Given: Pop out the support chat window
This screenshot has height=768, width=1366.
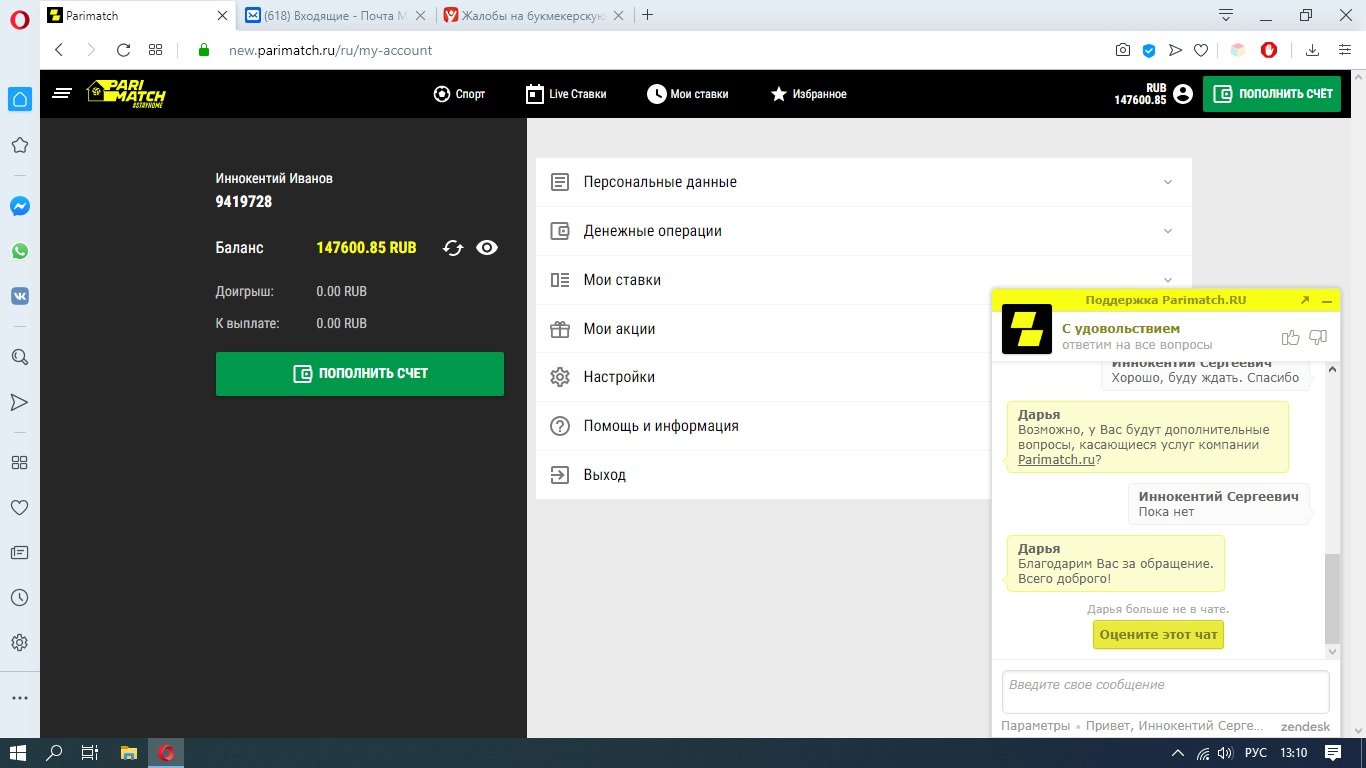Looking at the screenshot, I should pos(1304,300).
